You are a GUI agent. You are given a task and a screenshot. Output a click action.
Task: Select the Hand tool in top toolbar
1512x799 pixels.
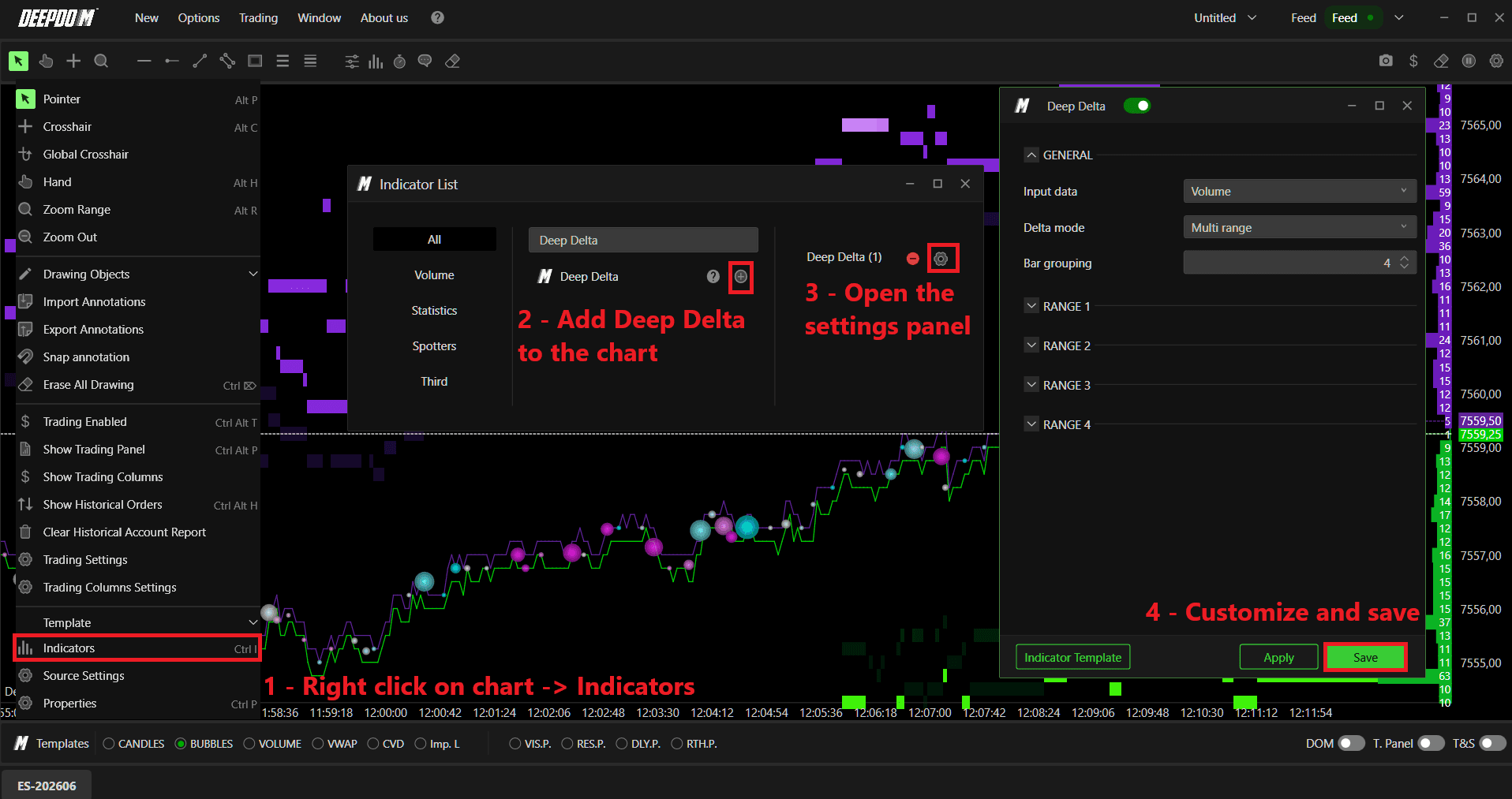[x=46, y=61]
